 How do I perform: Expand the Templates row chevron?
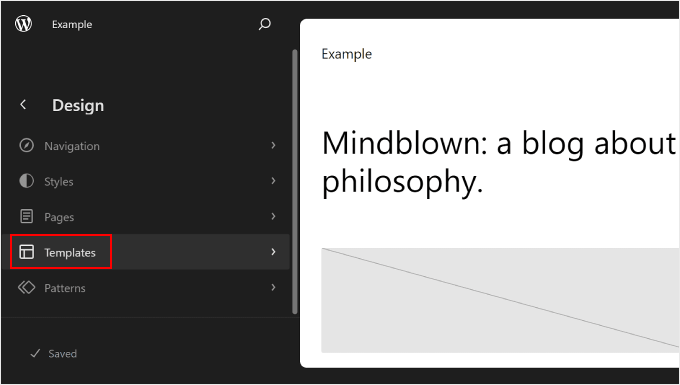point(273,251)
